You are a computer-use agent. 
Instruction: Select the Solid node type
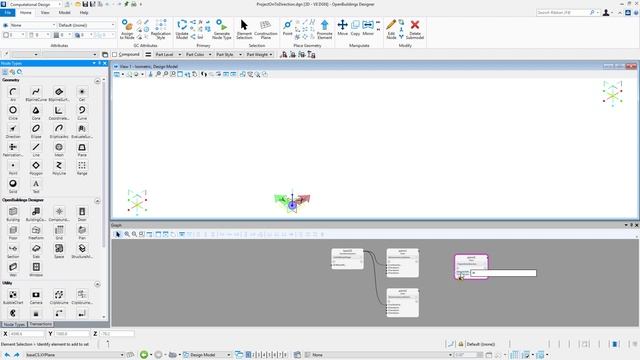pyautogui.click(x=13, y=185)
